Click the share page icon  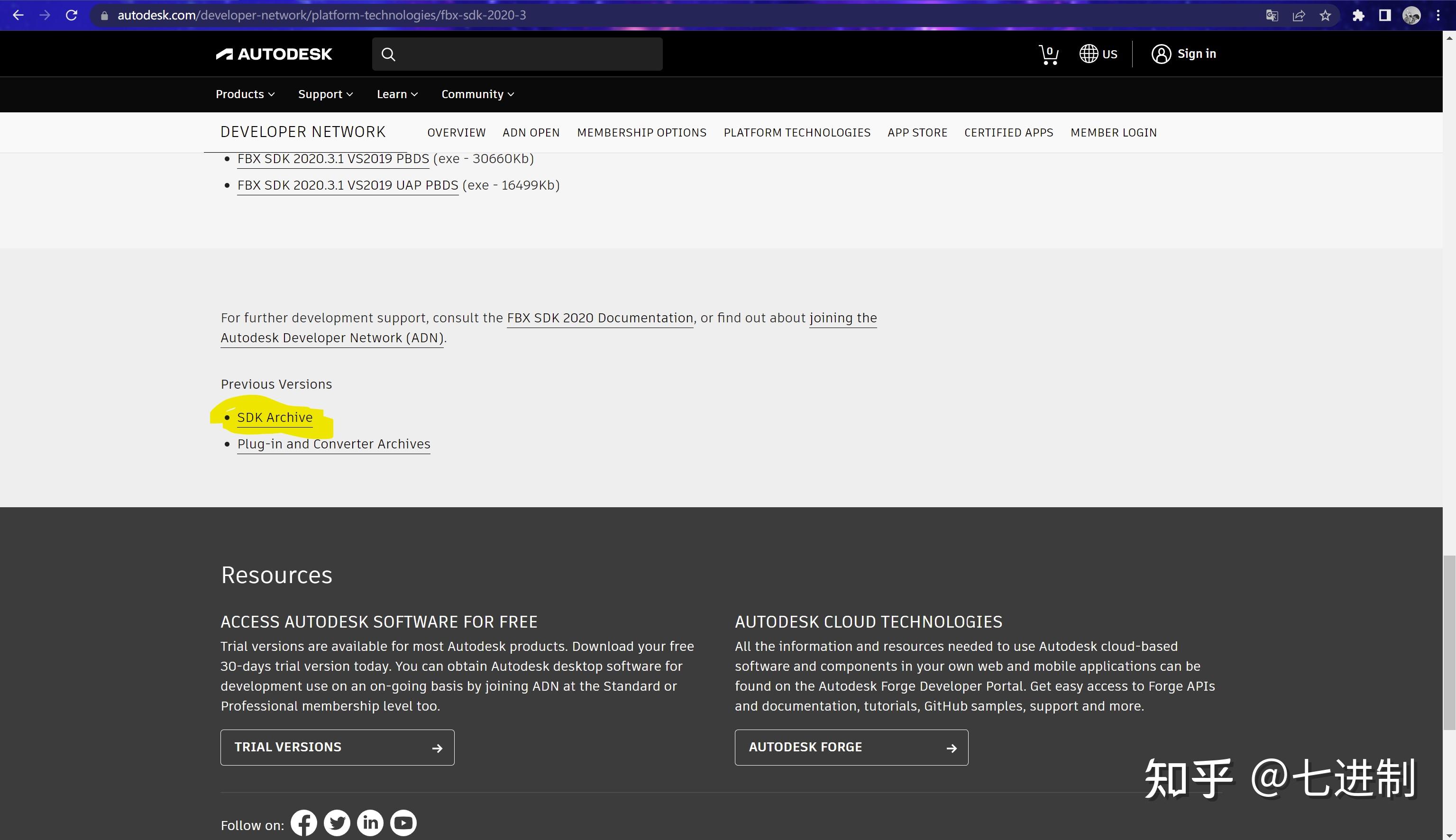point(1299,16)
